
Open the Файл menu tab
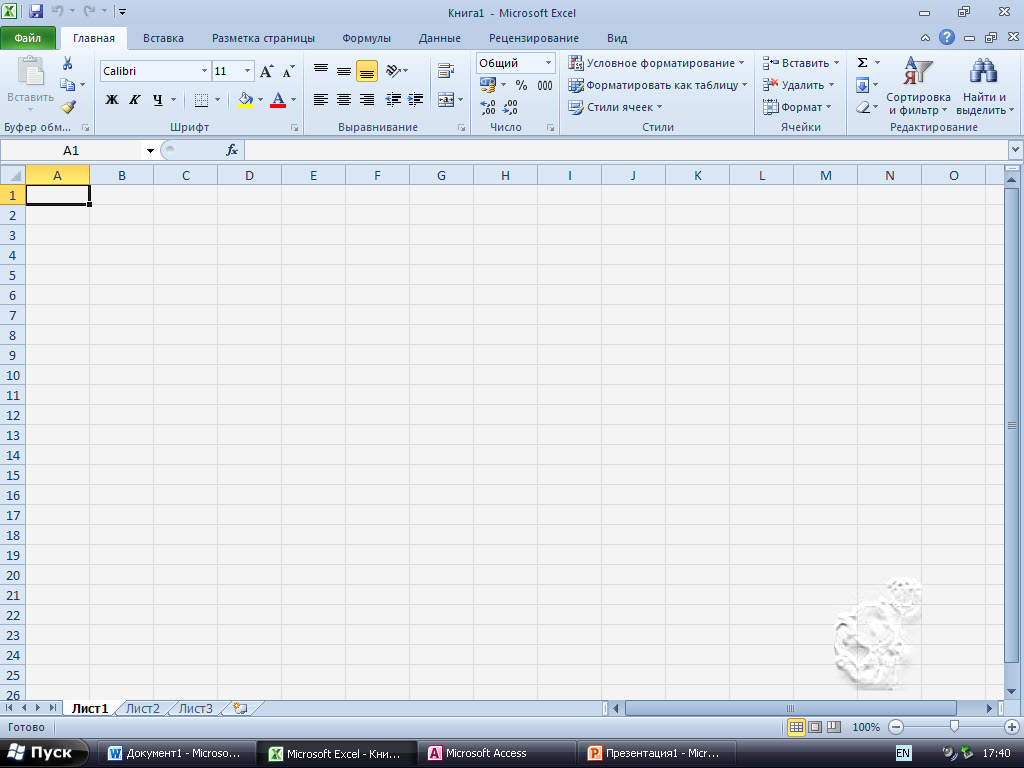click(x=28, y=38)
